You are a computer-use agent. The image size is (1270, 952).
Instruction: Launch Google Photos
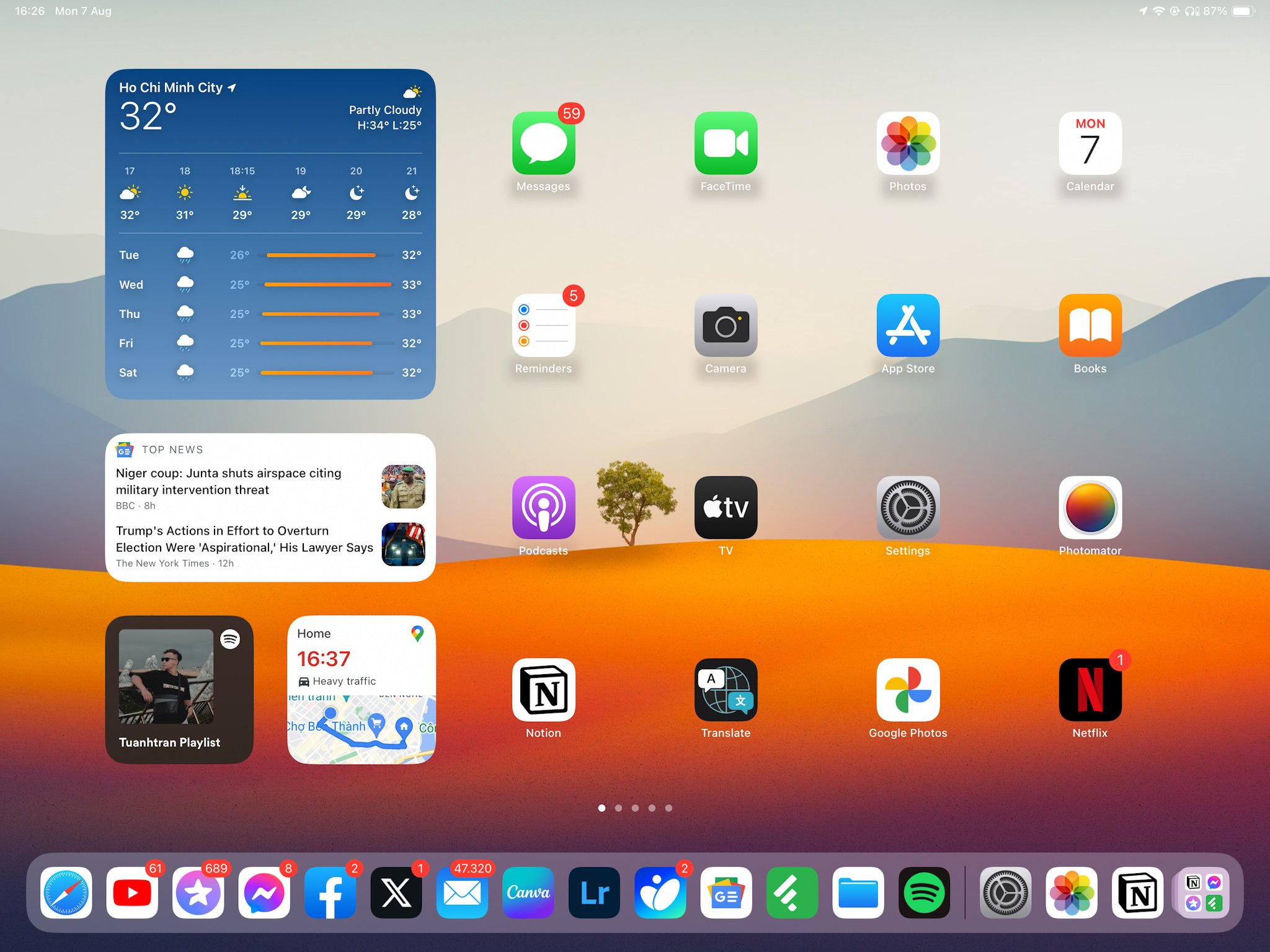[908, 690]
